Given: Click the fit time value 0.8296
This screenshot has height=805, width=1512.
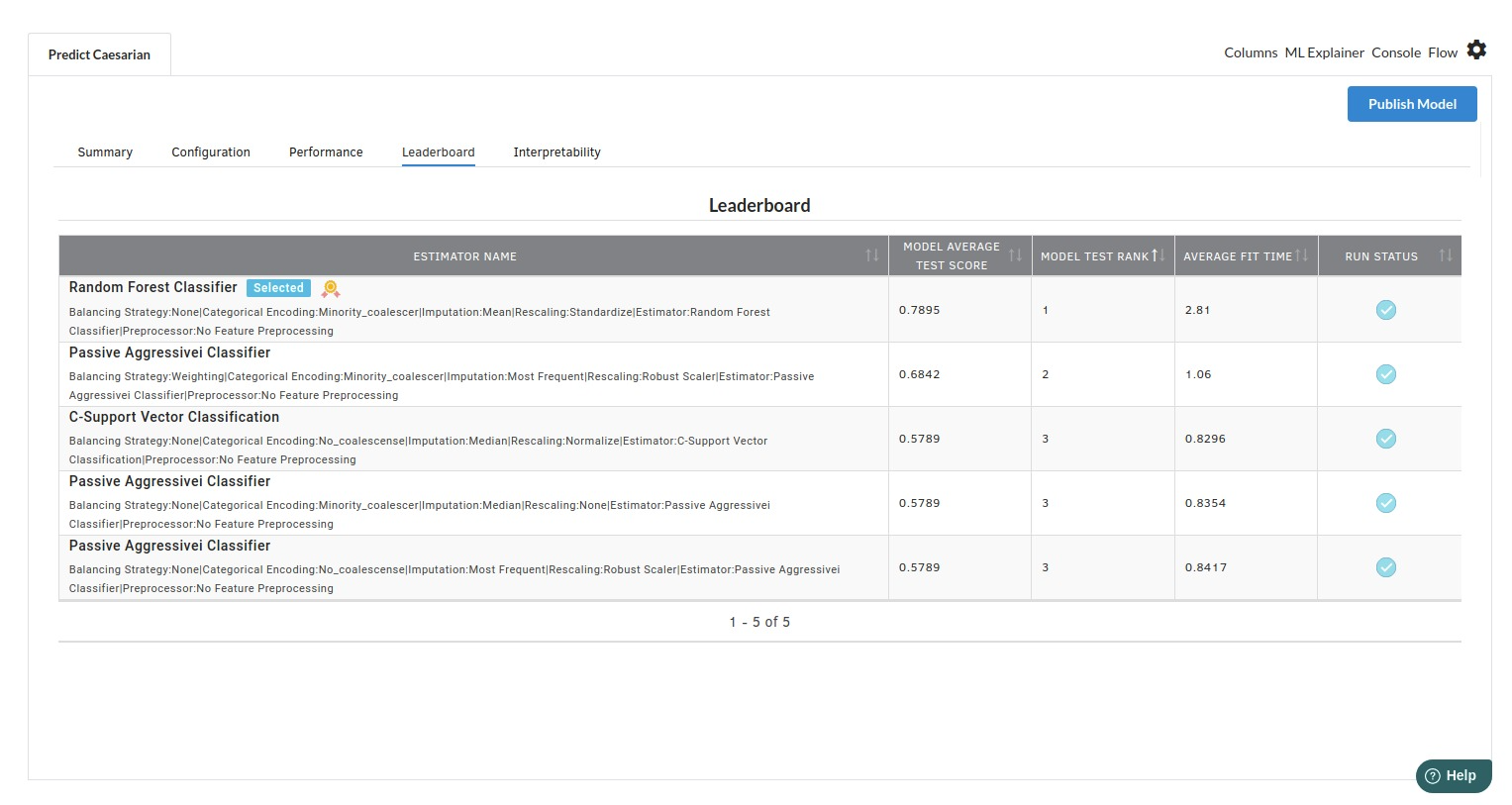Looking at the screenshot, I should pos(1205,439).
